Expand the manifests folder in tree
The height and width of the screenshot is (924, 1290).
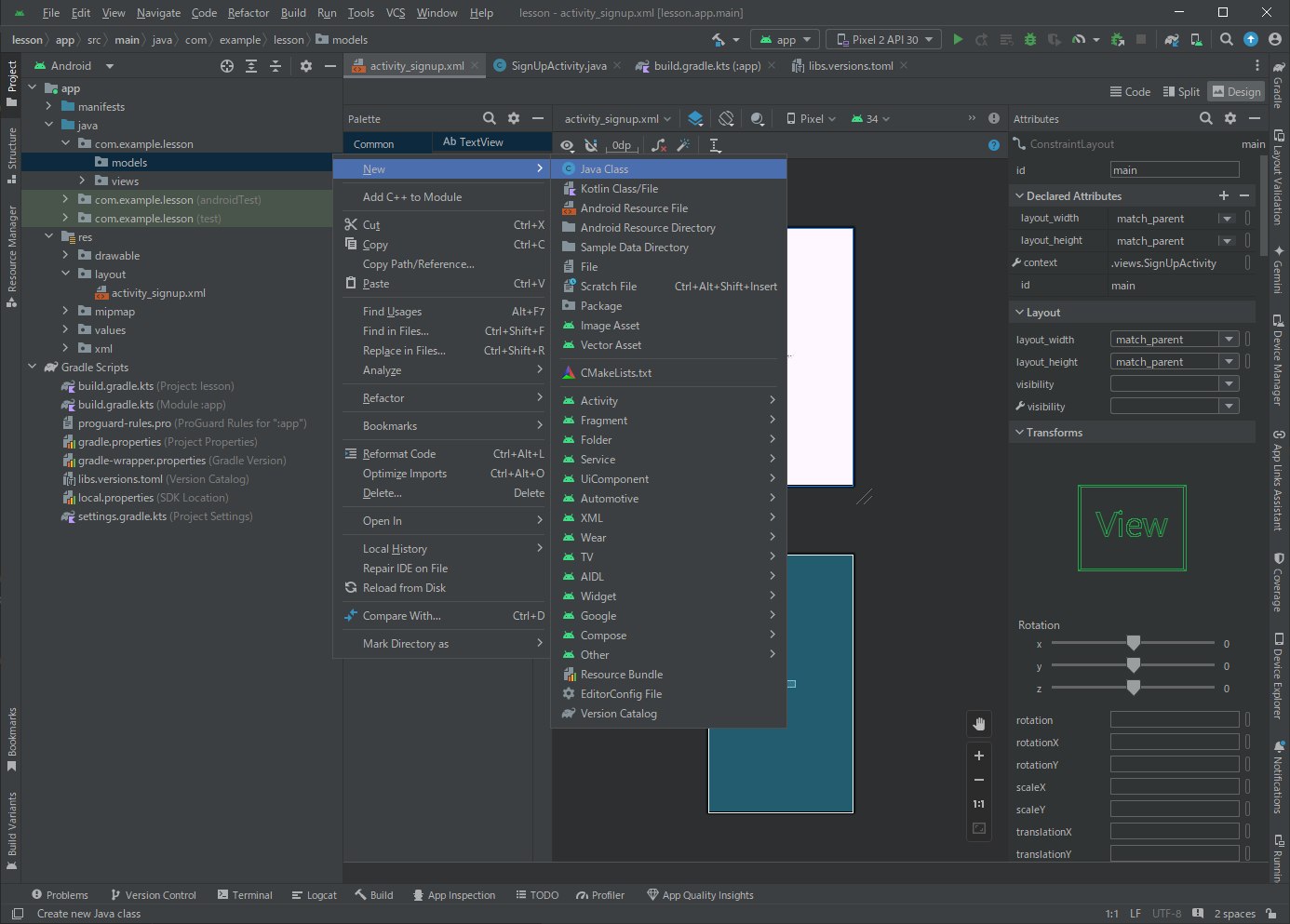pos(48,106)
